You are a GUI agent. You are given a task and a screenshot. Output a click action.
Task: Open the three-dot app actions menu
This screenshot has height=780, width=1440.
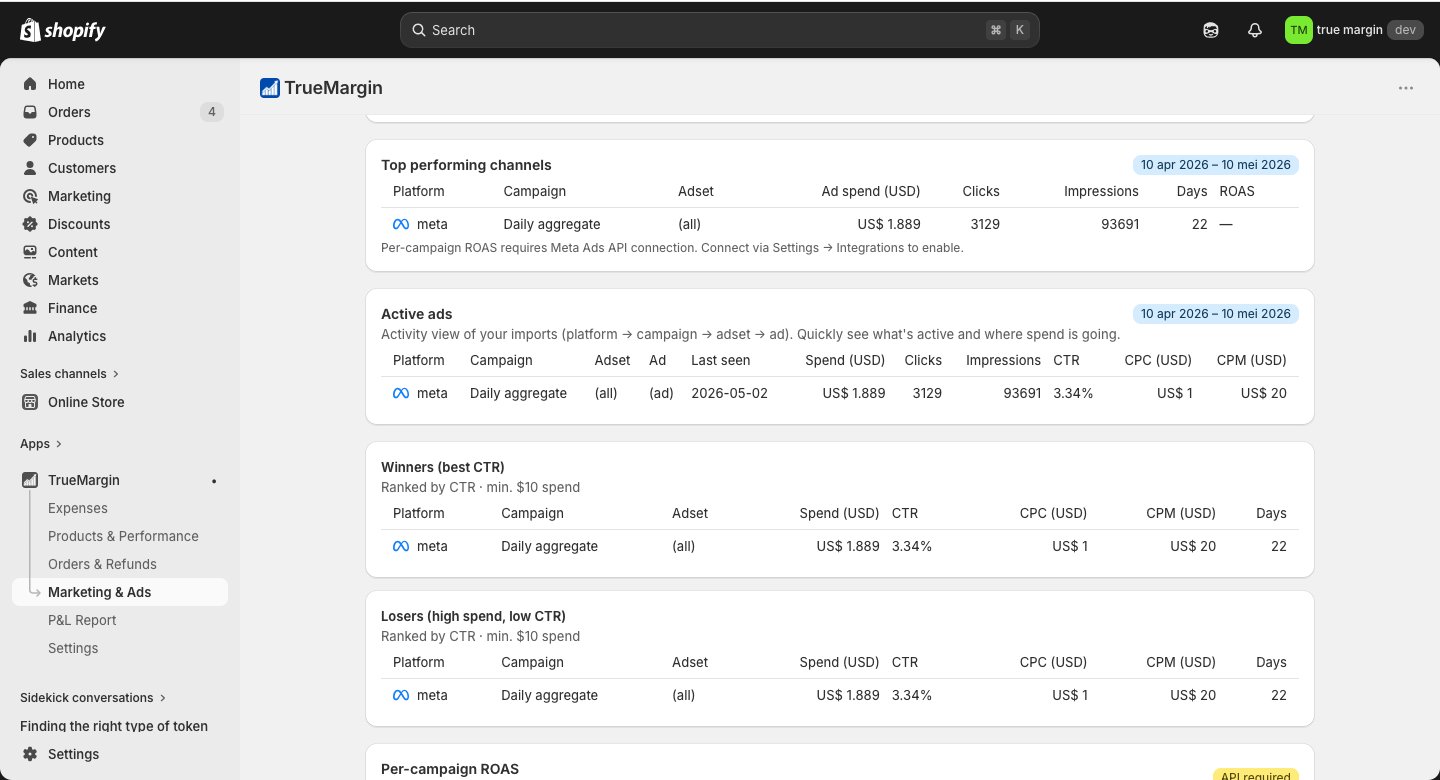tap(1406, 88)
